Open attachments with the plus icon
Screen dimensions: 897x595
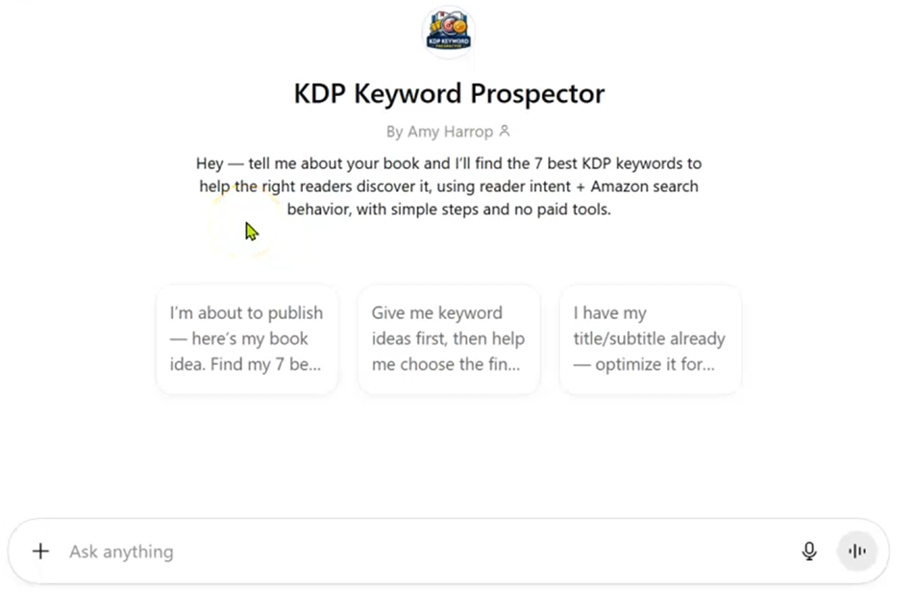[40, 551]
